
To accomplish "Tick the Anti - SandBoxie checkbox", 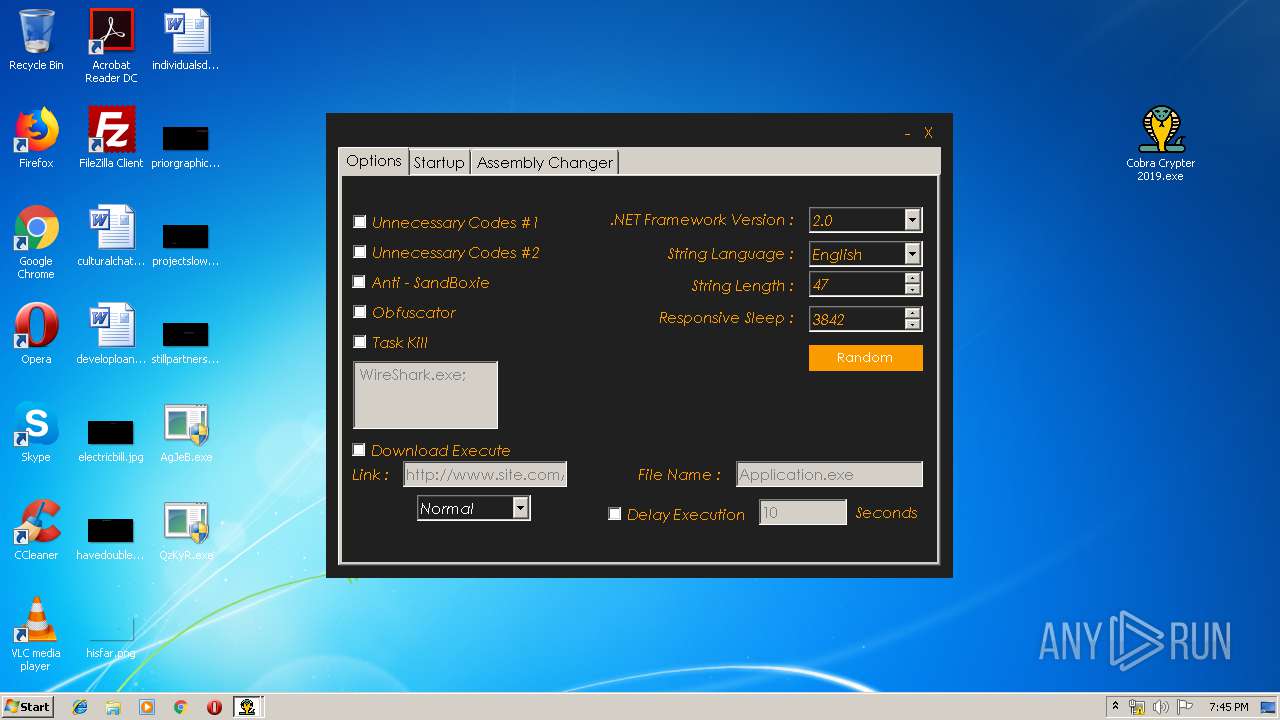I will 360,282.
